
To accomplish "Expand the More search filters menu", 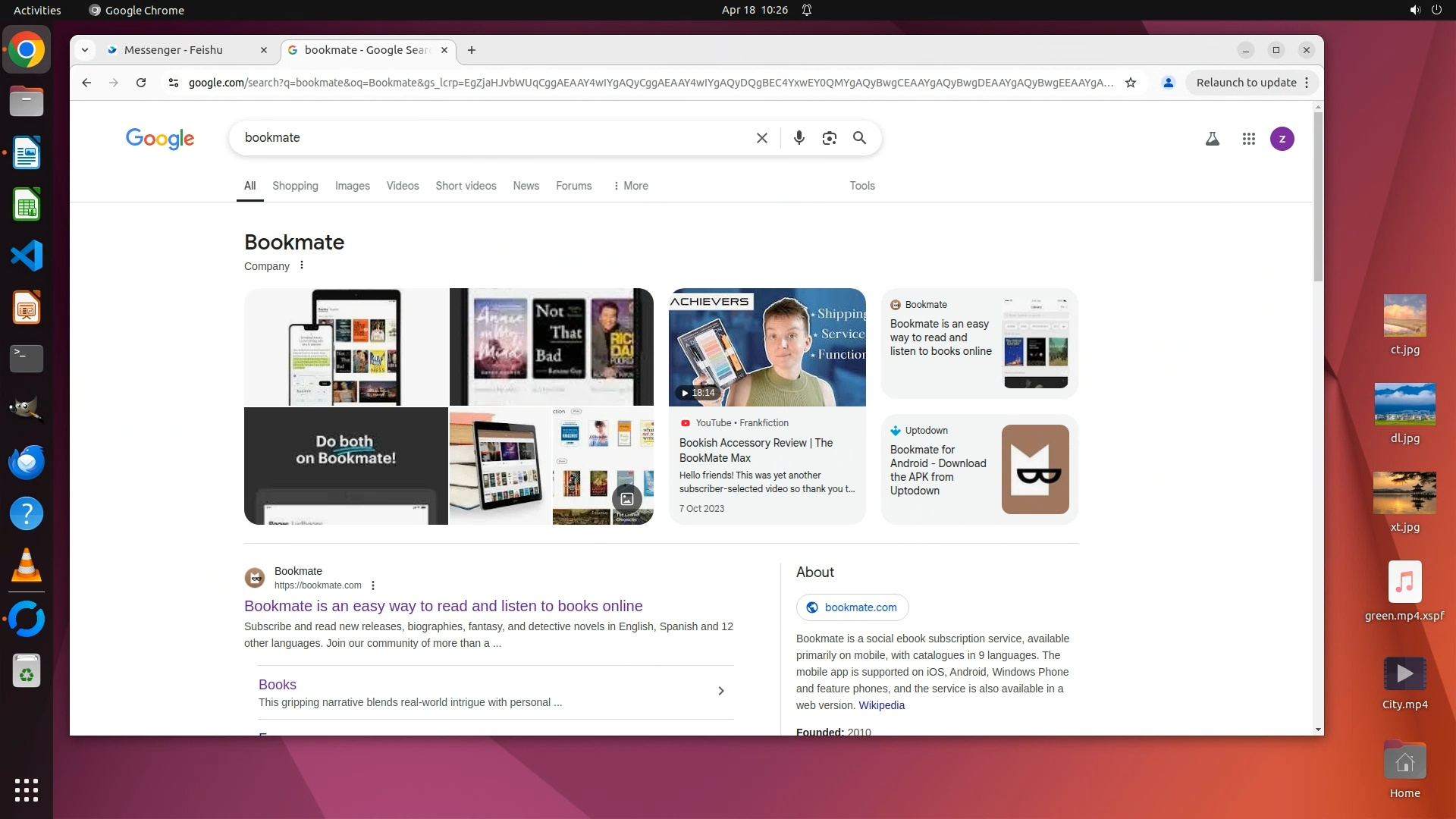I will pos(631,186).
